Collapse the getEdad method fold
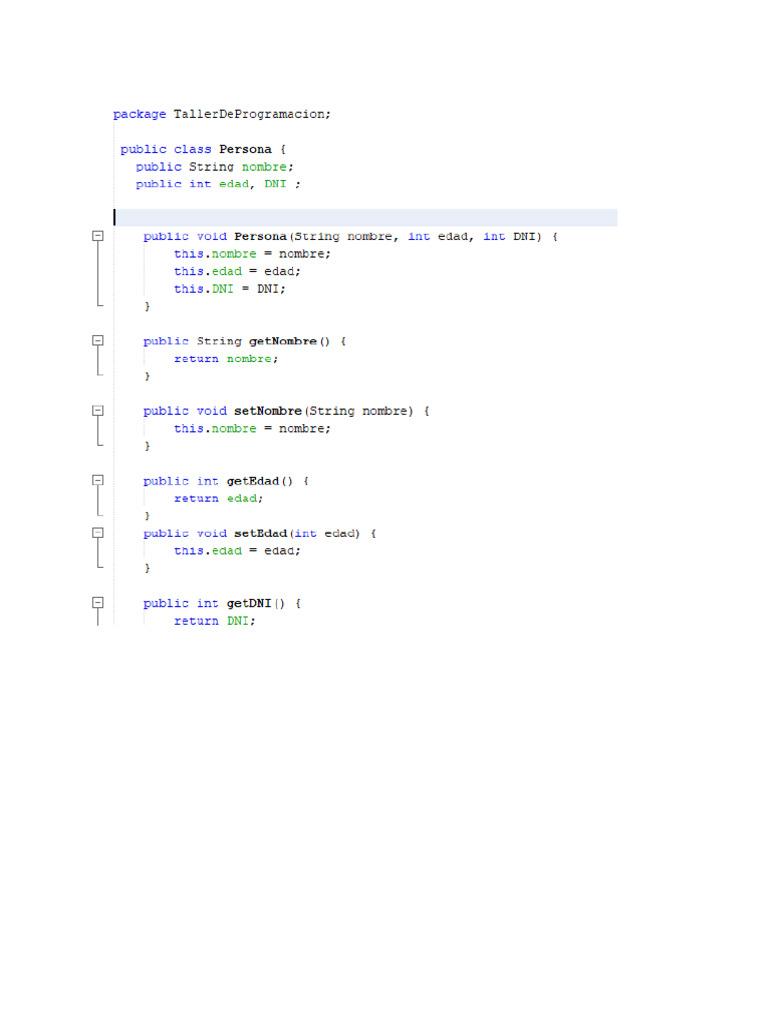The image size is (768, 1024). click(98, 480)
